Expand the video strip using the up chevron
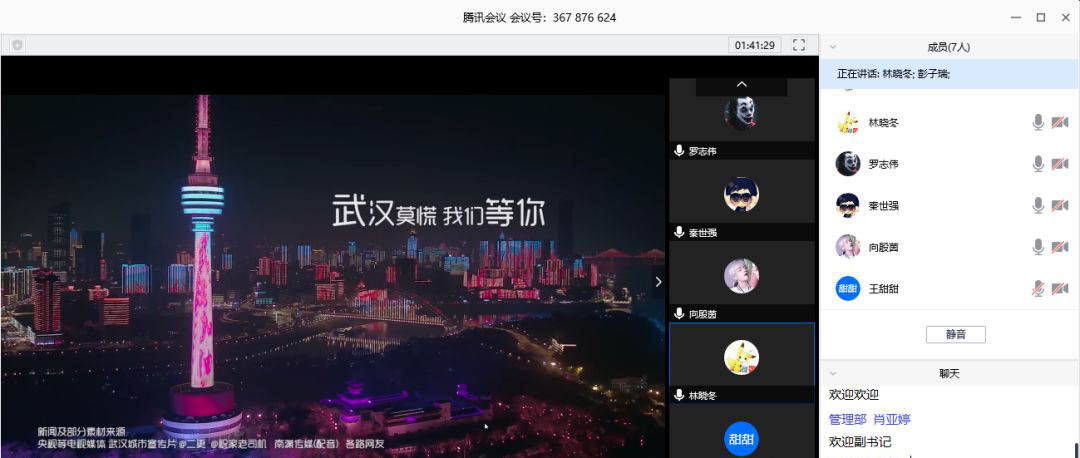Image resolution: width=1080 pixels, height=458 pixels. [x=741, y=84]
